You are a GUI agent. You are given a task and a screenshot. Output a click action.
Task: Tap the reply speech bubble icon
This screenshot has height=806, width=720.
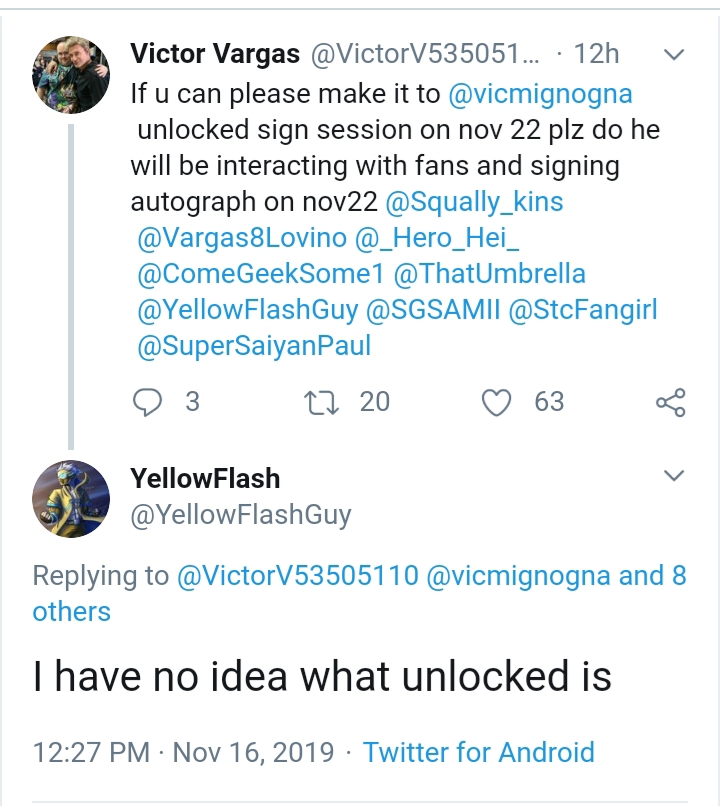point(147,402)
